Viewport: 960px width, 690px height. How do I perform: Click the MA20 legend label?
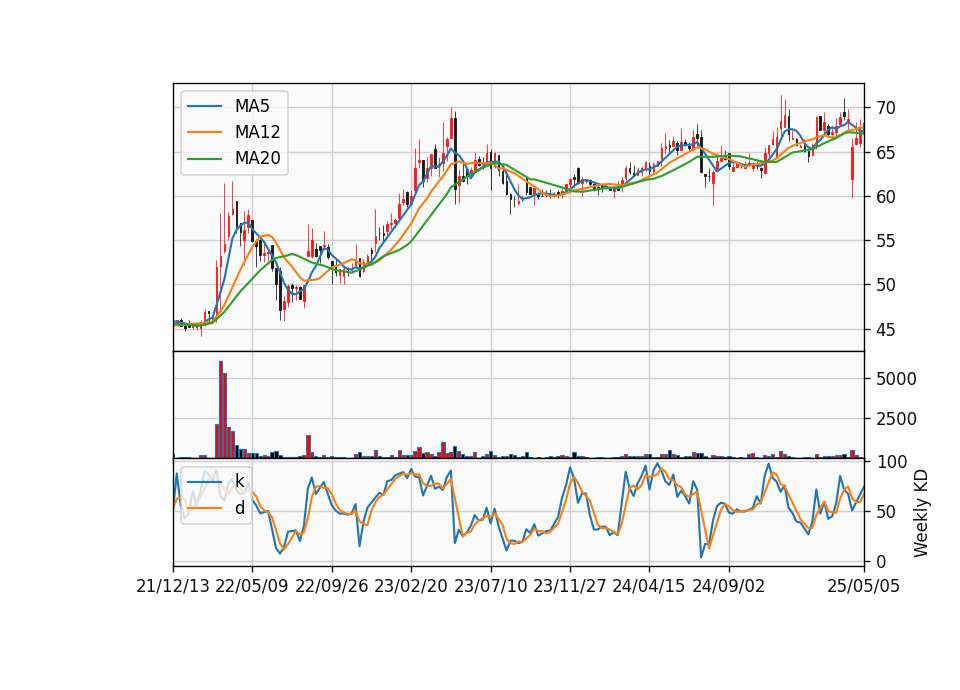tap(257, 158)
